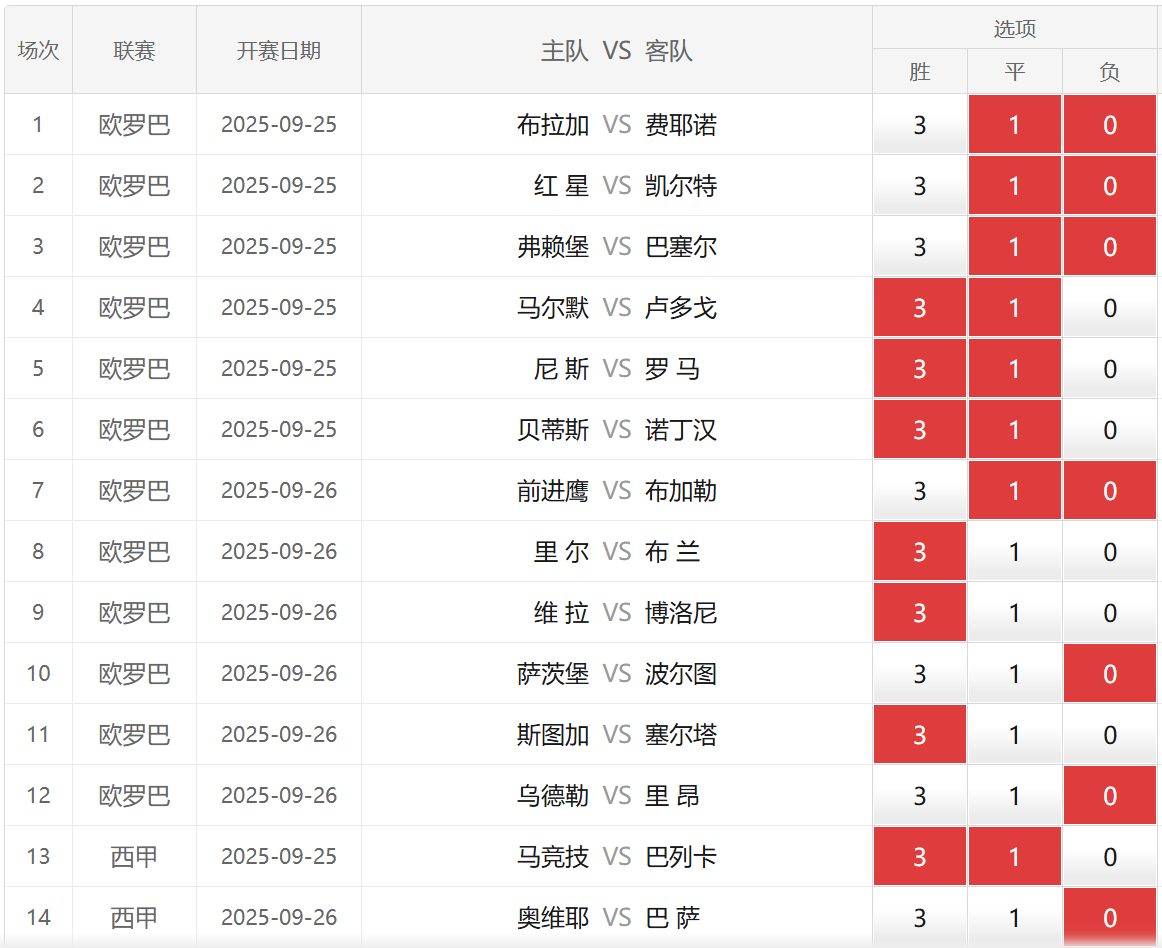Screen dimensions: 1162x948
Task: Deselect loss option 0 for 乌德勒 VS 里昂
Action: (1109, 796)
